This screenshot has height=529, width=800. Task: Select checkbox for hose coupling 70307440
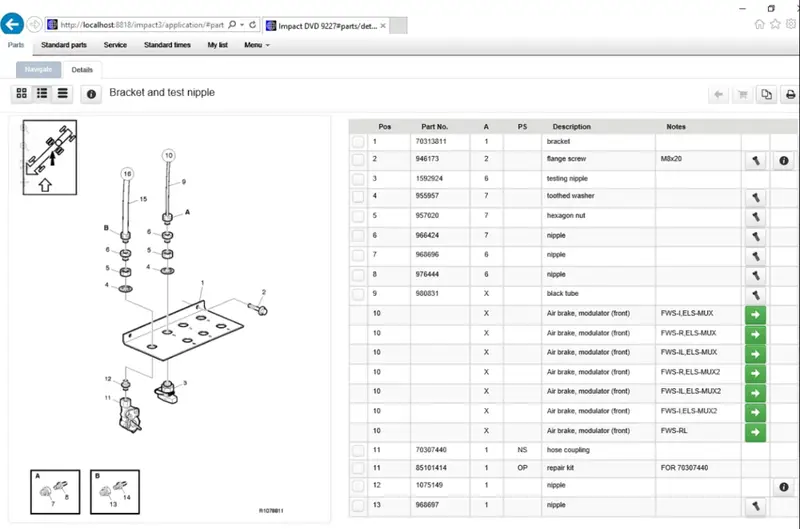(x=358, y=450)
